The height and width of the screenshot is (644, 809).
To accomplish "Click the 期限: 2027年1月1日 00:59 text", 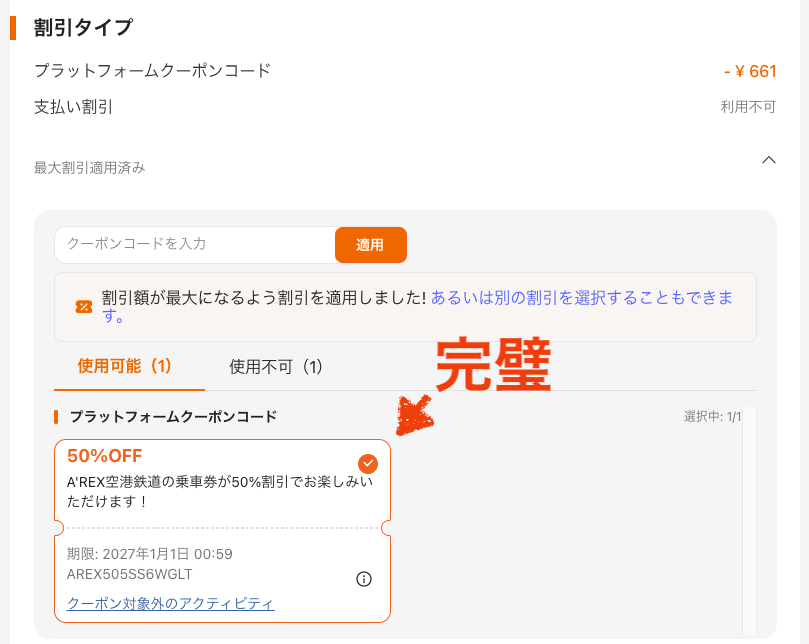I will pos(150,554).
